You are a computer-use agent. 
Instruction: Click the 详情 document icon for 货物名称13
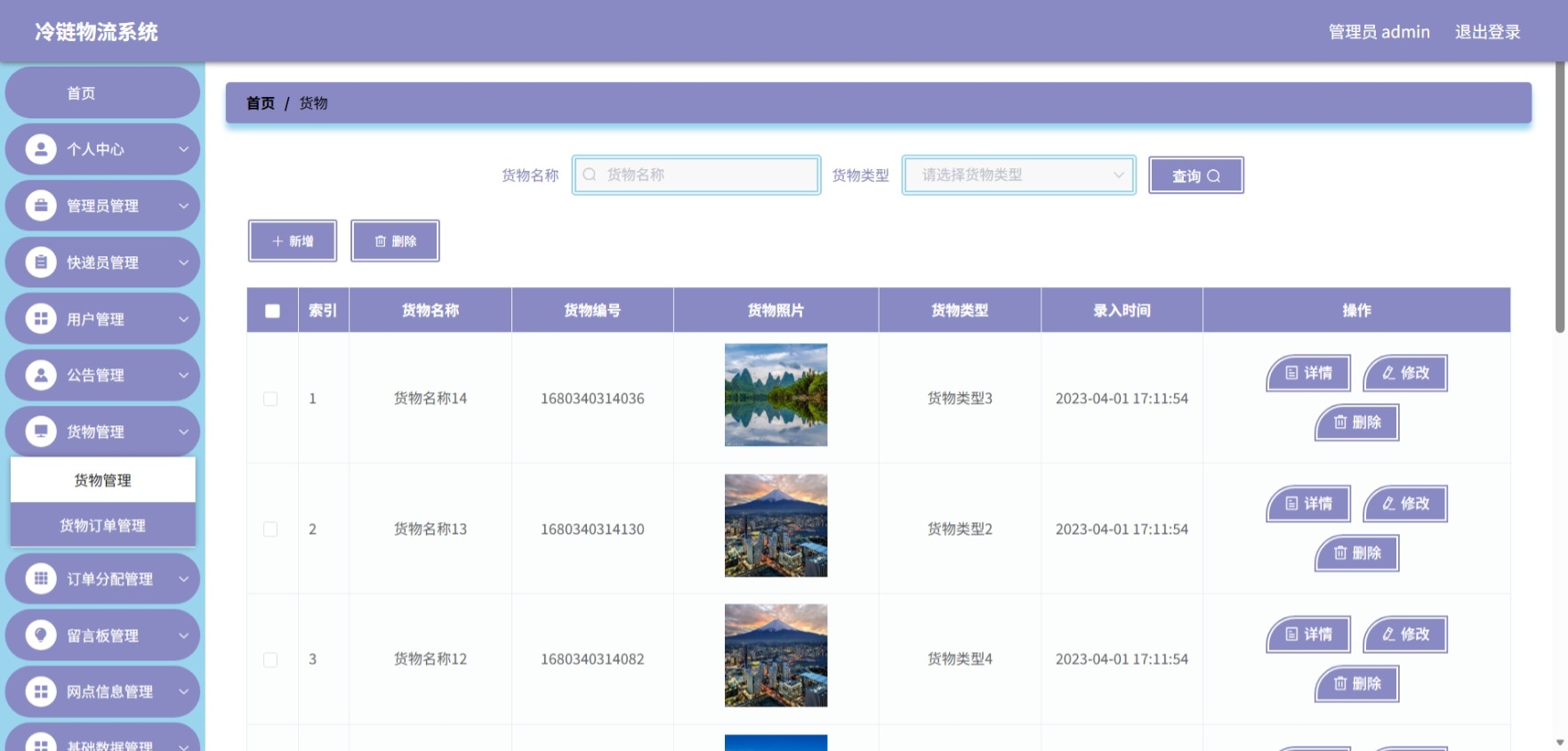click(1291, 504)
